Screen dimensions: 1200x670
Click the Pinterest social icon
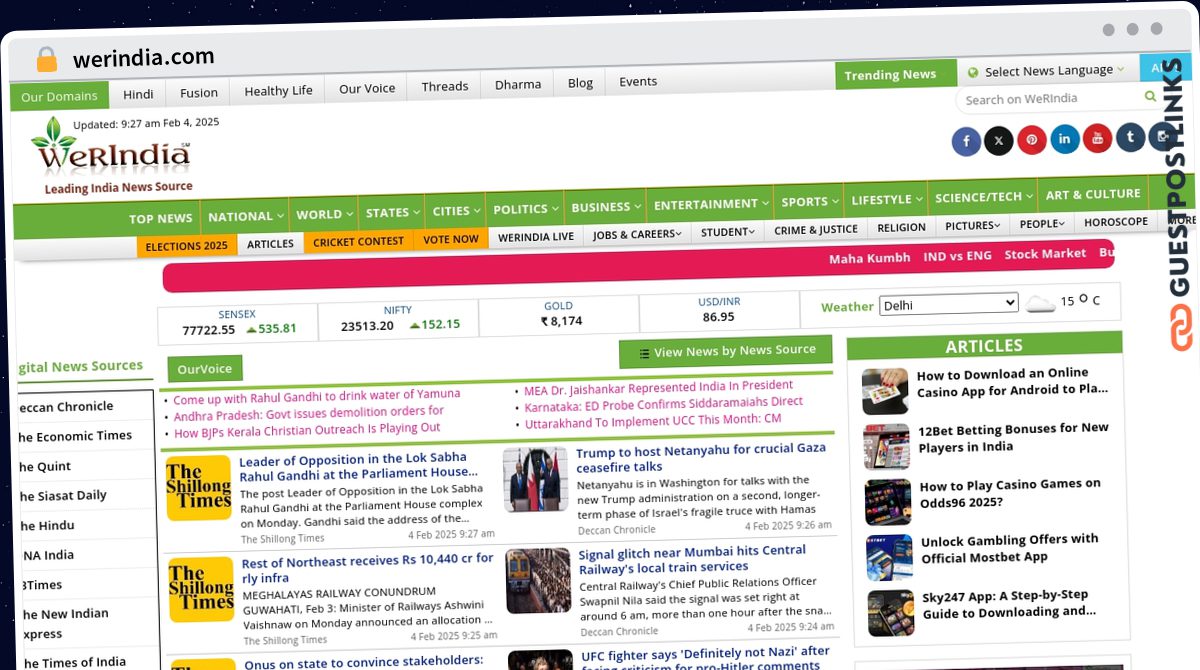[1032, 139]
